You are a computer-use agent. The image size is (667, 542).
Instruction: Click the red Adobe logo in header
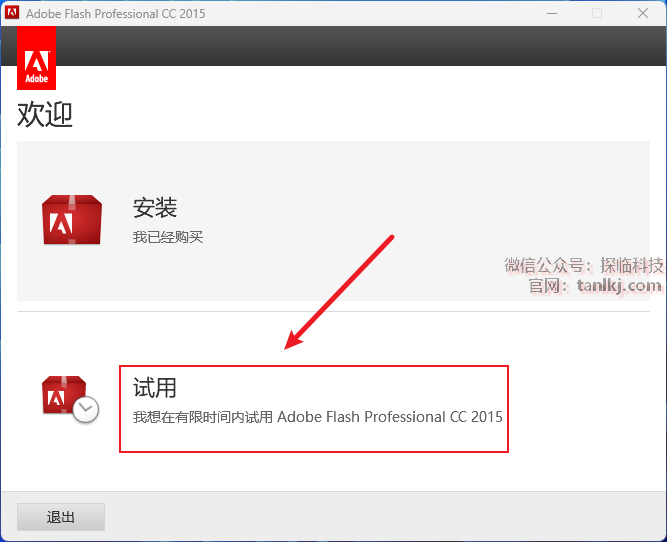[36, 59]
